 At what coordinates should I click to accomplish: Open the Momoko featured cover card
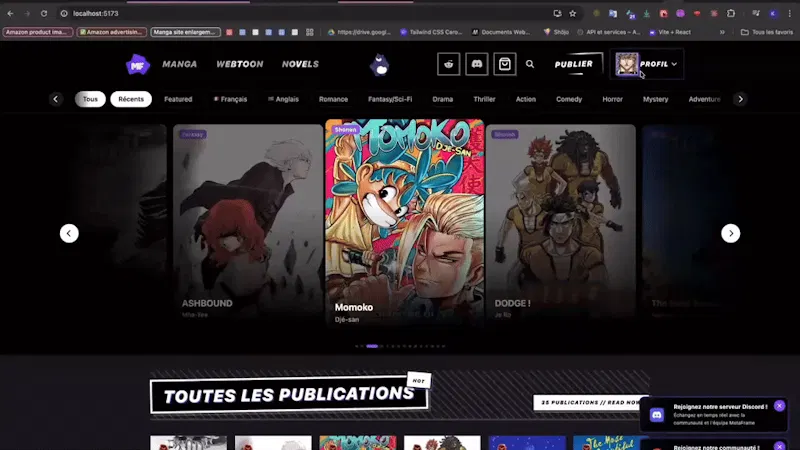coord(405,221)
